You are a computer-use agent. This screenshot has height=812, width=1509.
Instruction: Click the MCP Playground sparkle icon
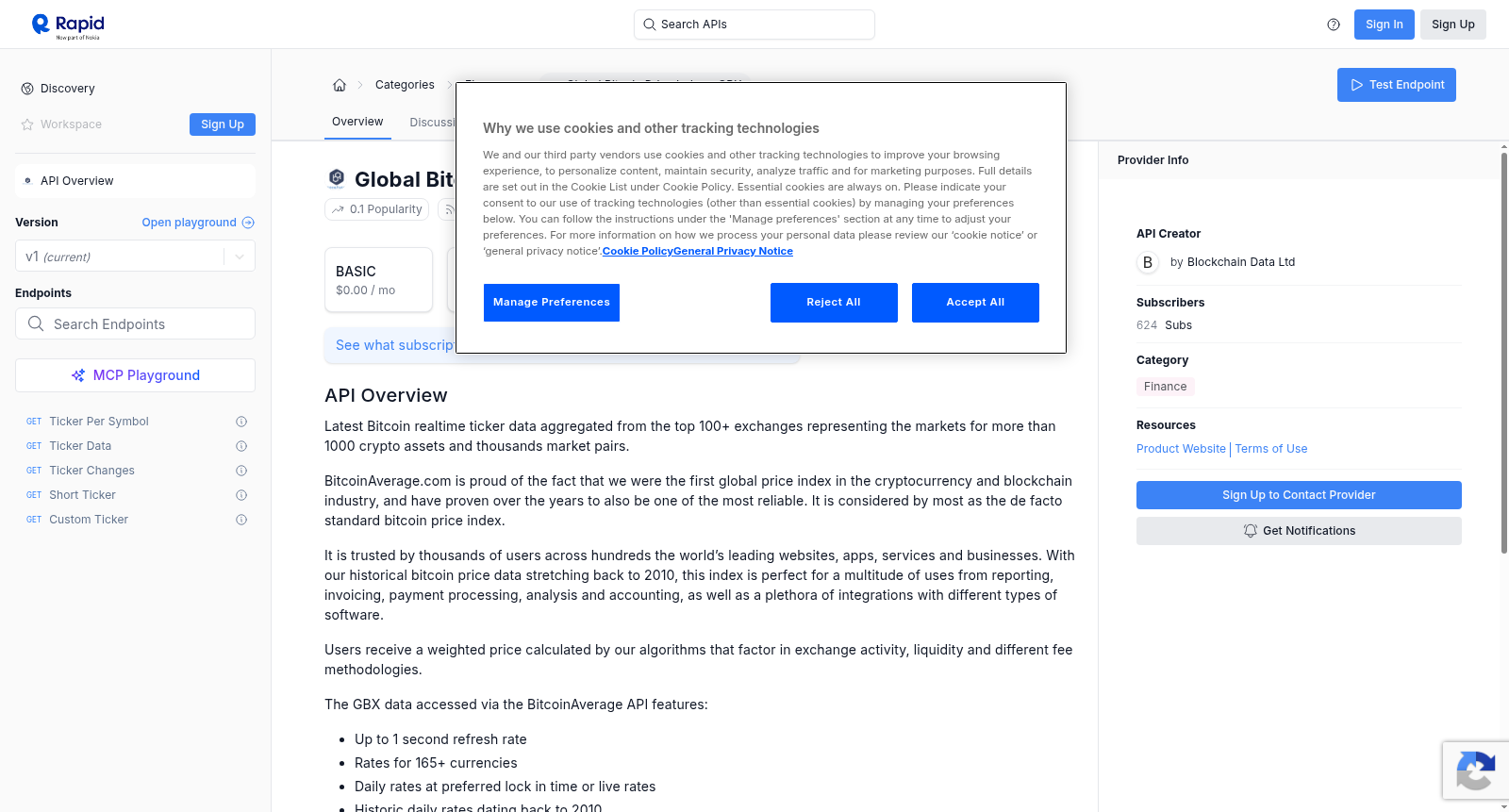[x=78, y=375]
